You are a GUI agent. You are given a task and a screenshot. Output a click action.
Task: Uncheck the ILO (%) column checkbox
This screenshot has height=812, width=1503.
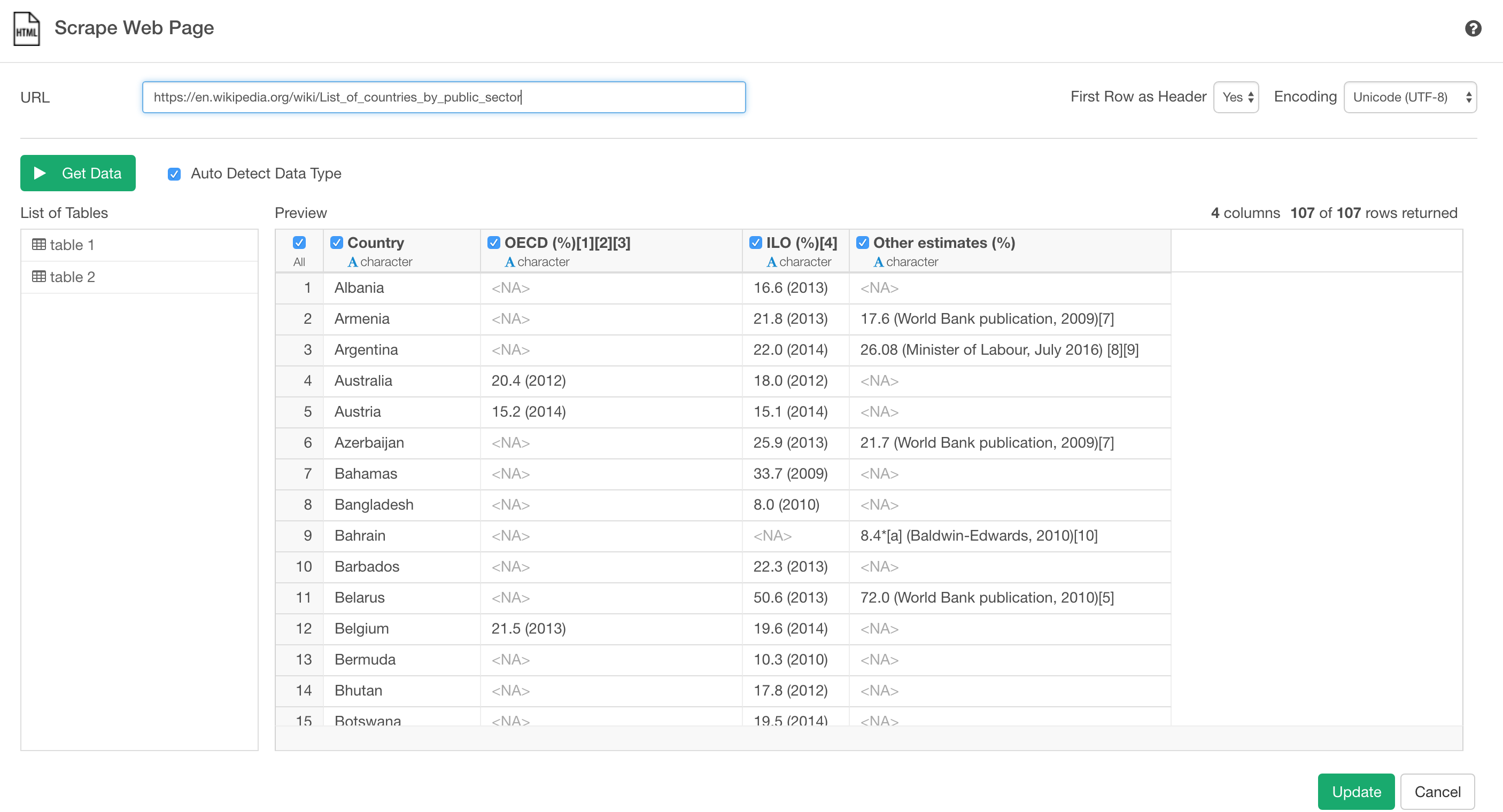pyautogui.click(x=756, y=243)
